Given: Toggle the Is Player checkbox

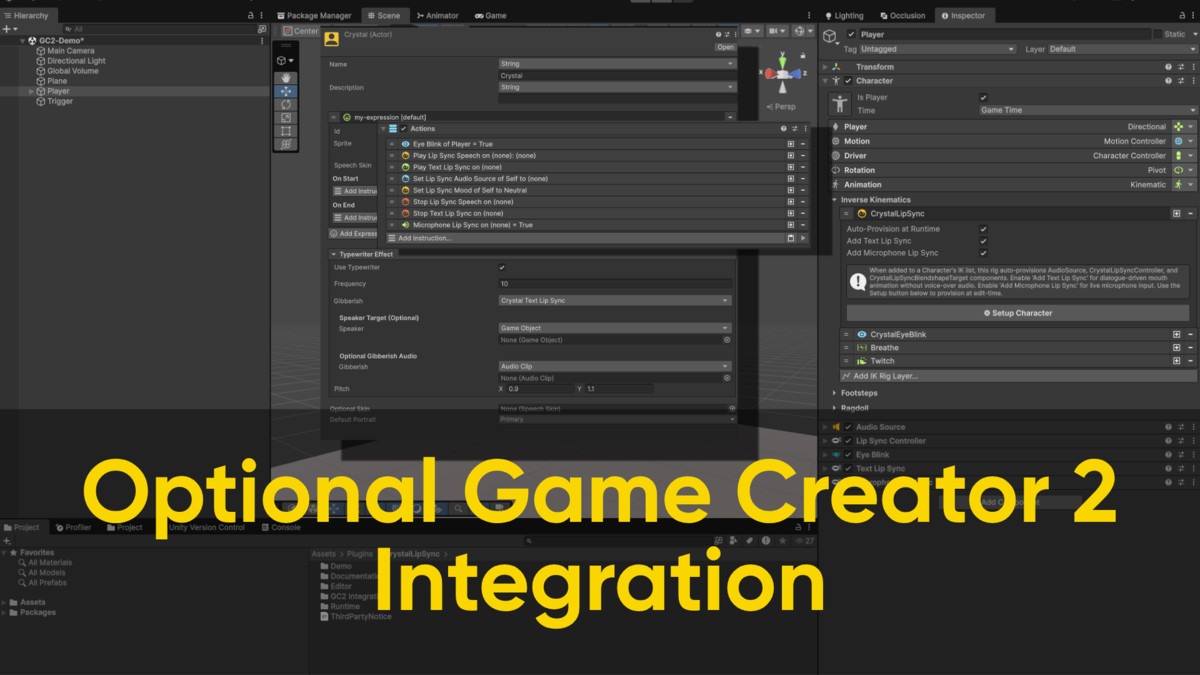Looking at the screenshot, I should (x=983, y=97).
